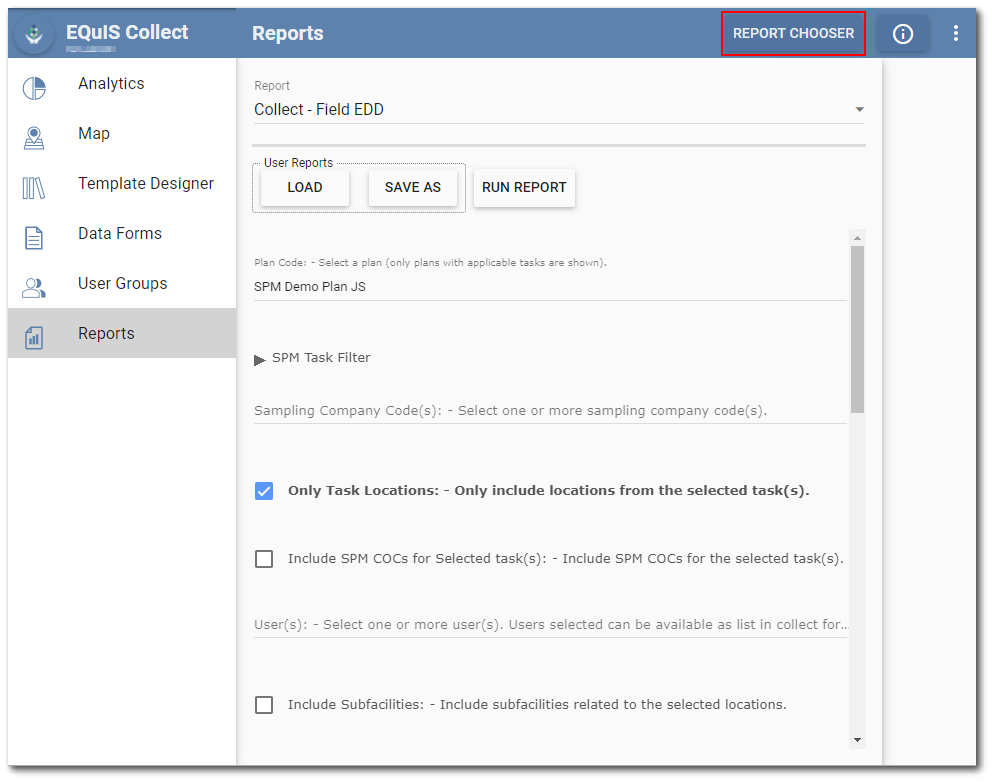The image size is (992, 782).
Task: Click the Reports bar chart icon
Action: 34,333
